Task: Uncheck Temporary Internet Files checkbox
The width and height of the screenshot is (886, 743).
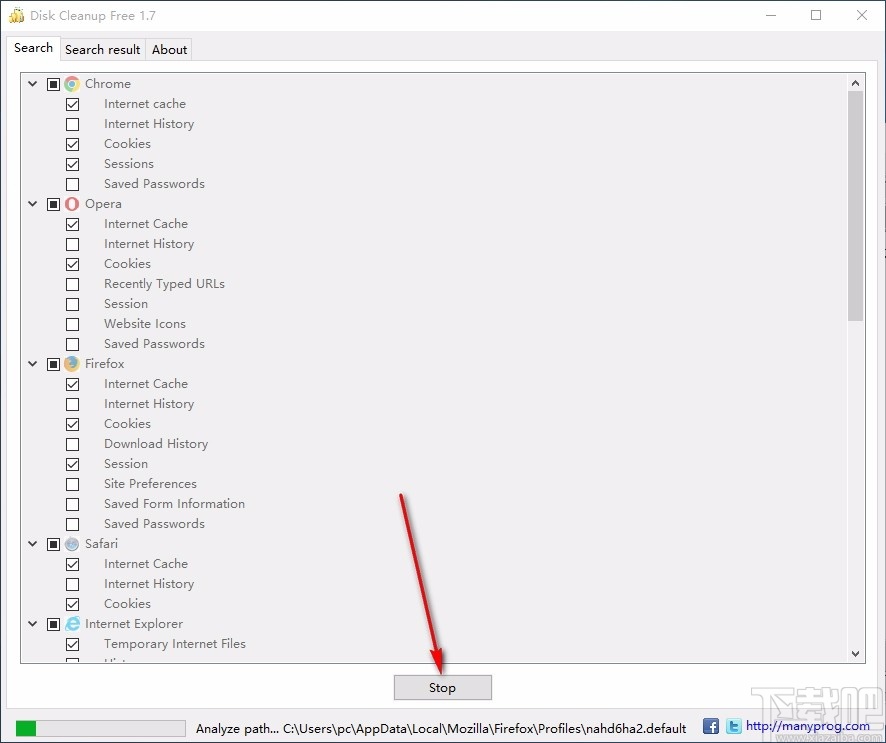Action: tap(72, 644)
